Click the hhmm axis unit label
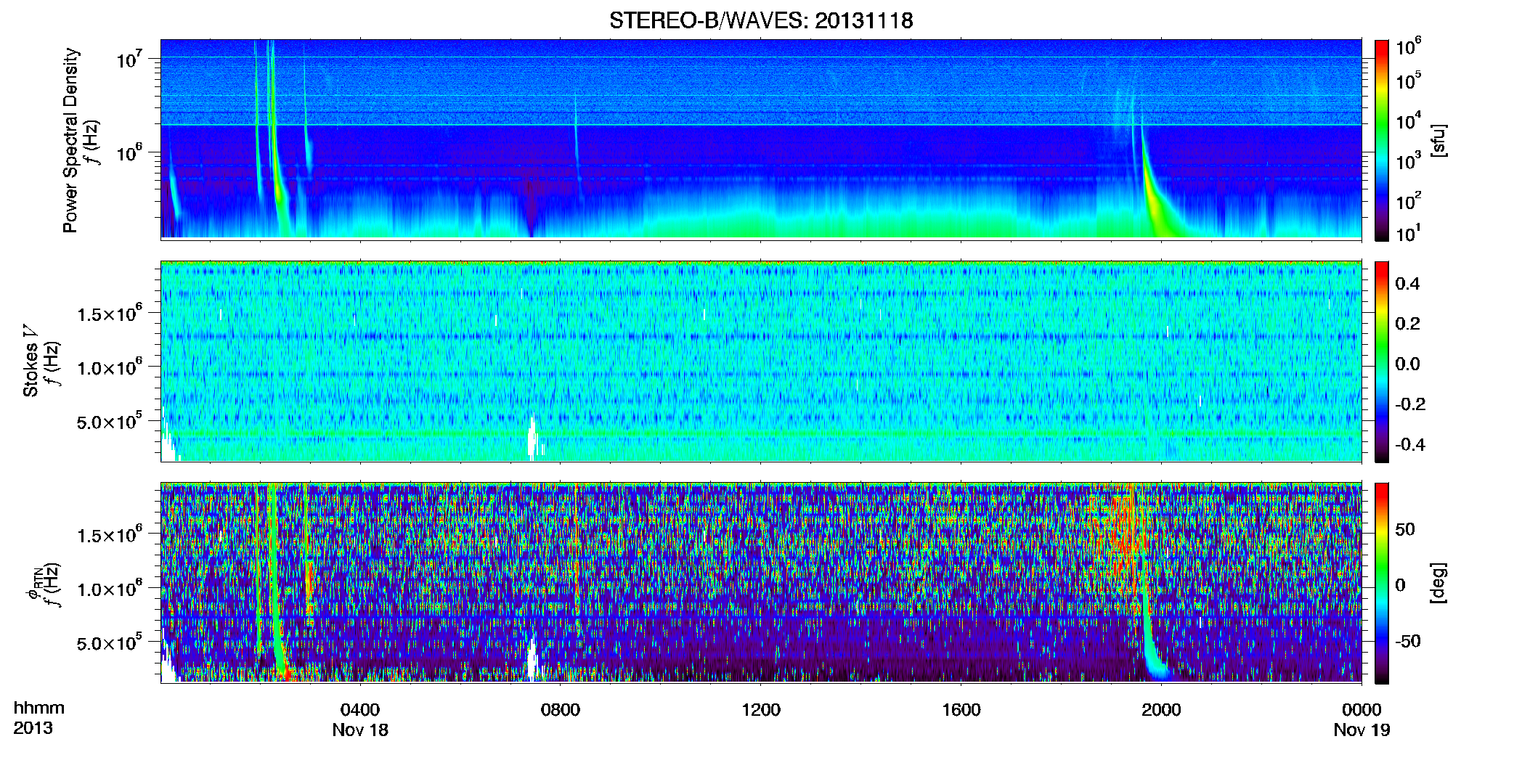This screenshot has width=1522, height=784. [x=38, y=708]
